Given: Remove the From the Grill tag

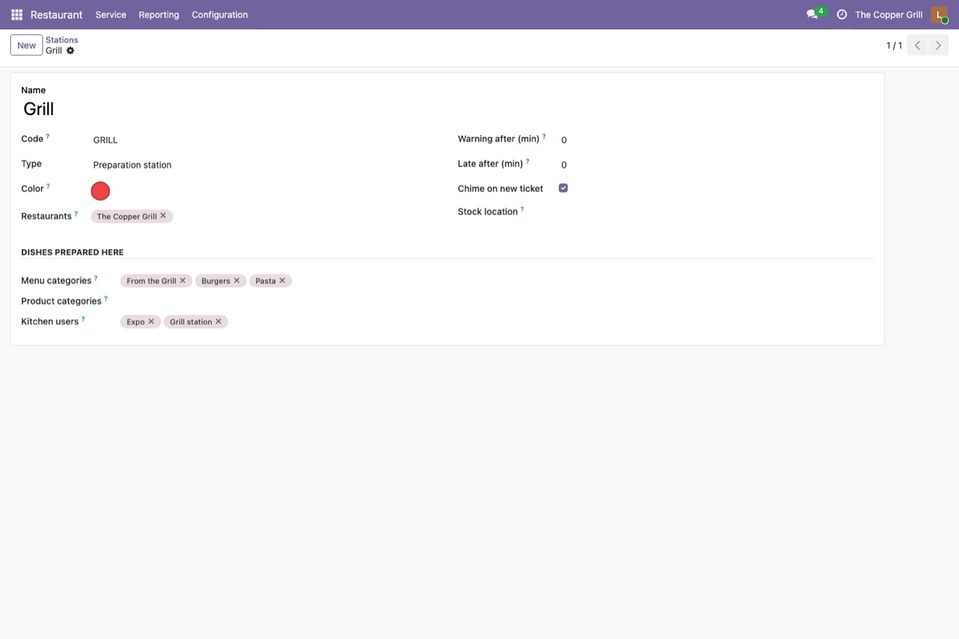Looking at the screenshot, I should click(x=182, y=281).
